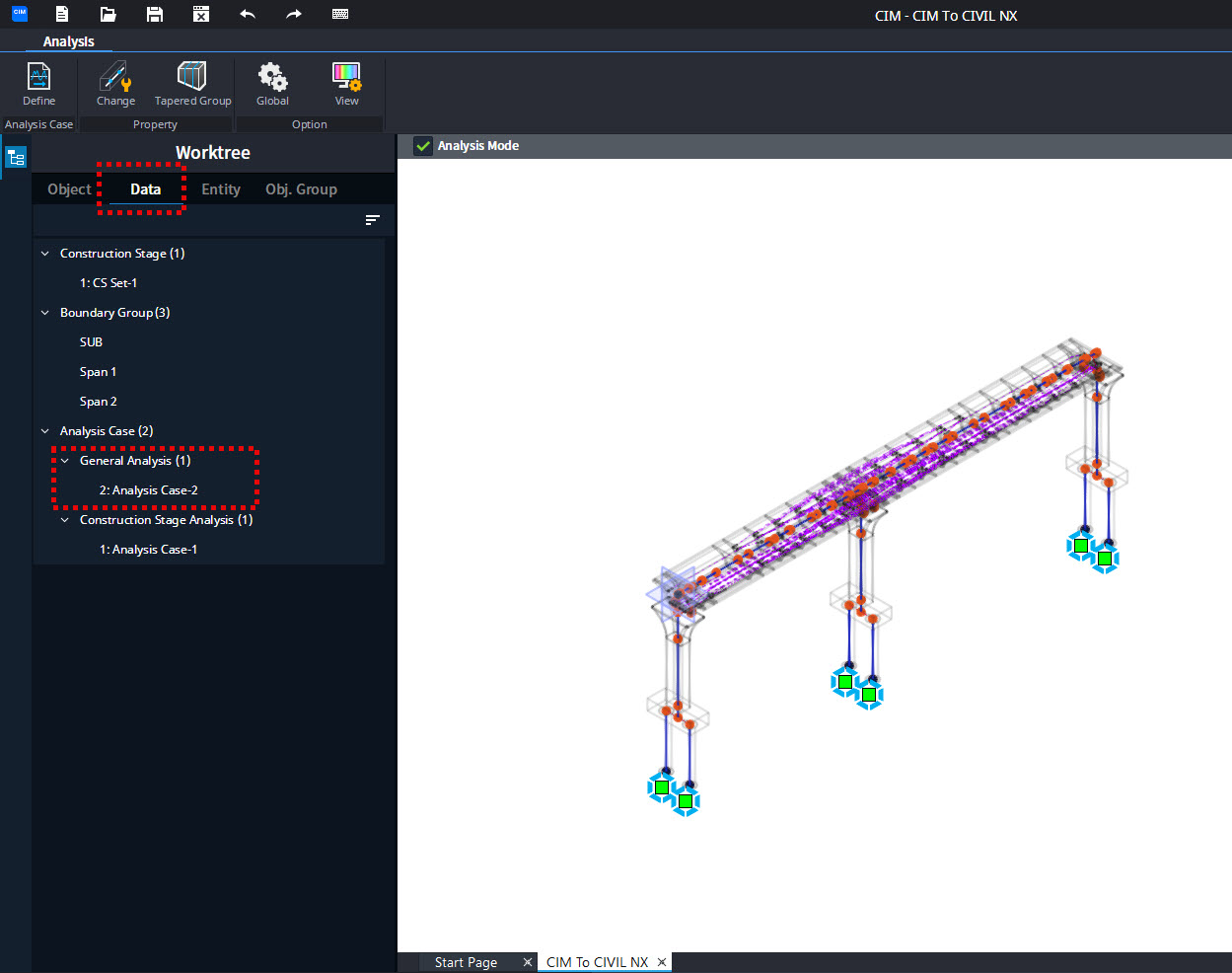Select 2: Analysis Case-2 item
This screenshot has height=973, width=1232.
149,490
